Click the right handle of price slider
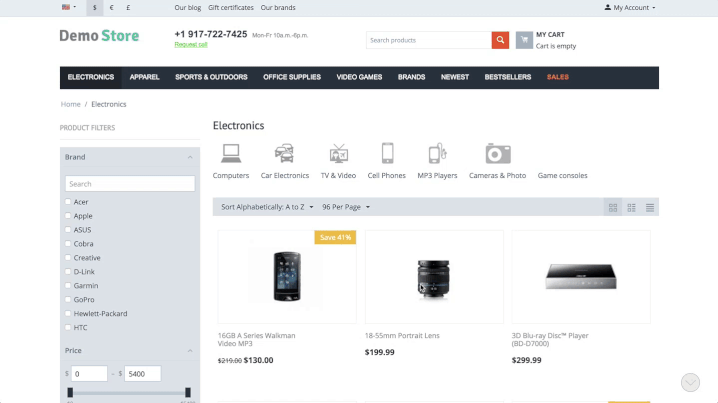718x403 pixels. click(x=188, y=392)
